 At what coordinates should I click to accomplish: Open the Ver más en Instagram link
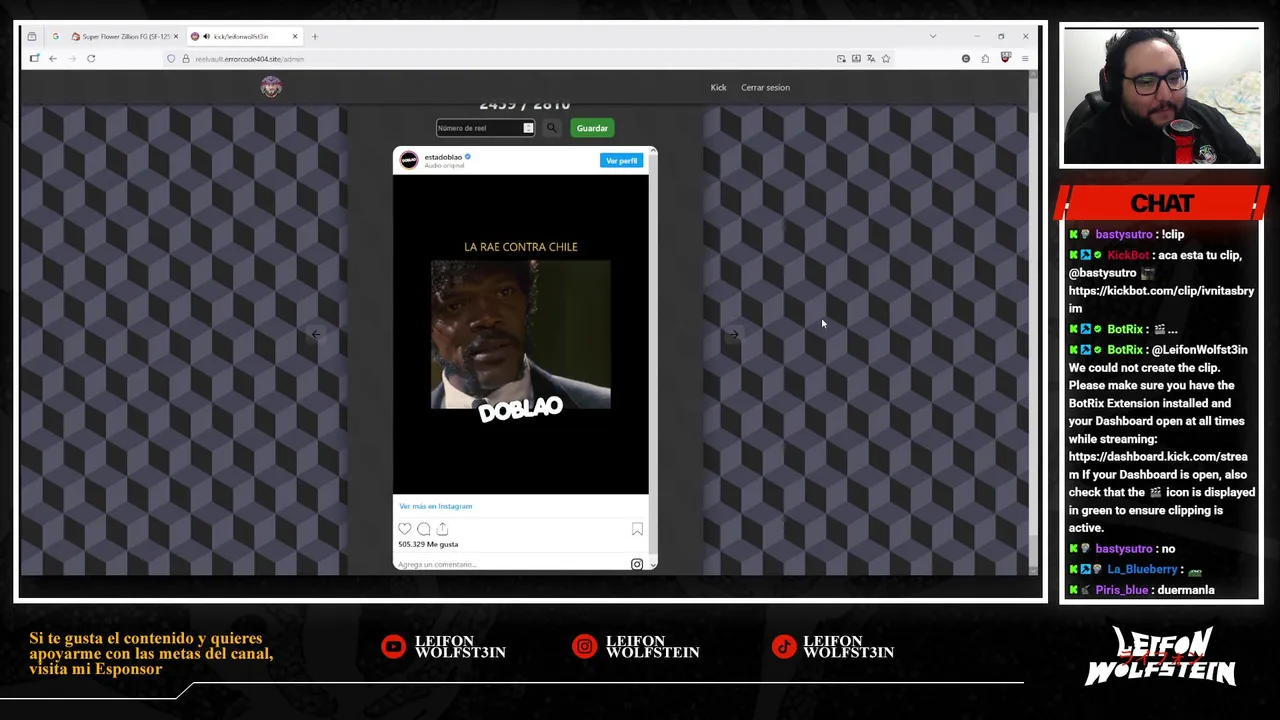point(435,506)
